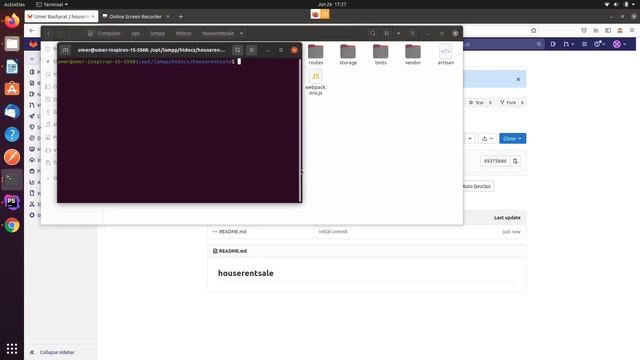Click Computer in Files path bar
The width and height of the screenshot is (640, 360).
[105, 33]
